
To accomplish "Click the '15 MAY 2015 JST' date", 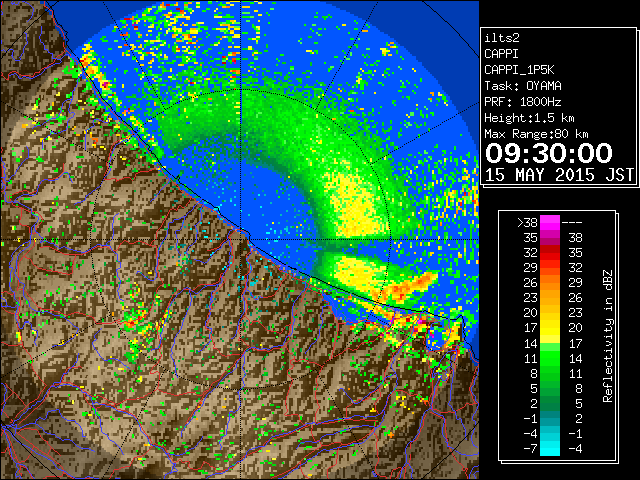I will click(x=560, y=175).
